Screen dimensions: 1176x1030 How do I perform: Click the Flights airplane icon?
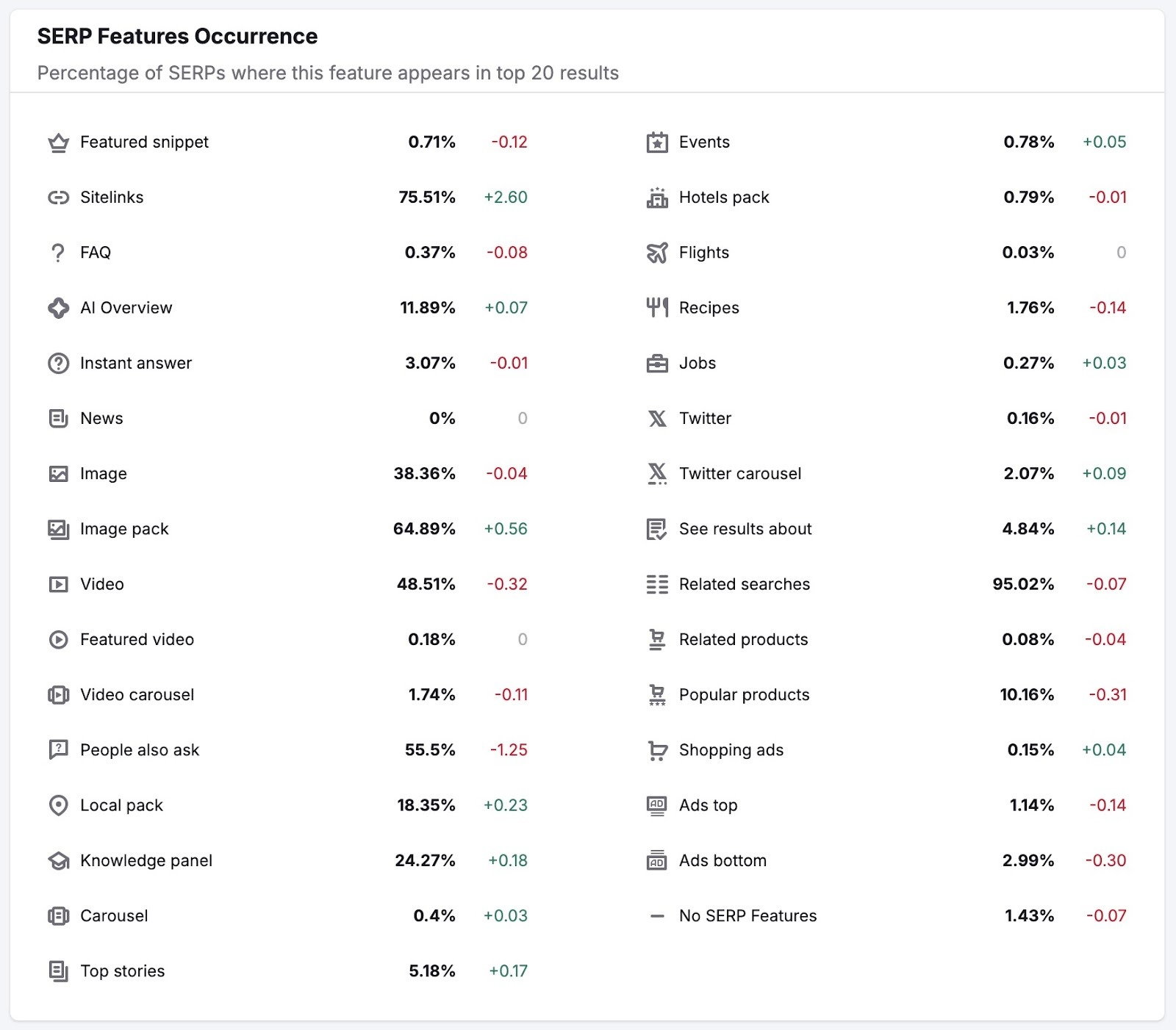[x=657, y=252]
